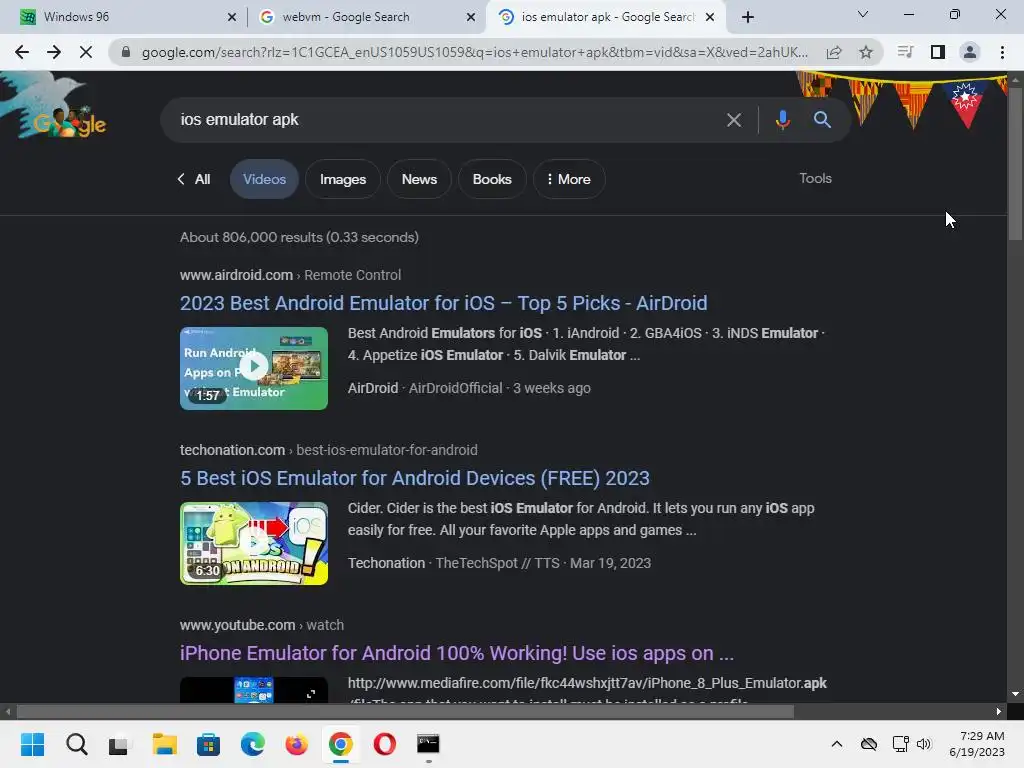Click scroll down arrow on vertical scrollbar
The image size is (1024, 768).
pos(1015,694)
